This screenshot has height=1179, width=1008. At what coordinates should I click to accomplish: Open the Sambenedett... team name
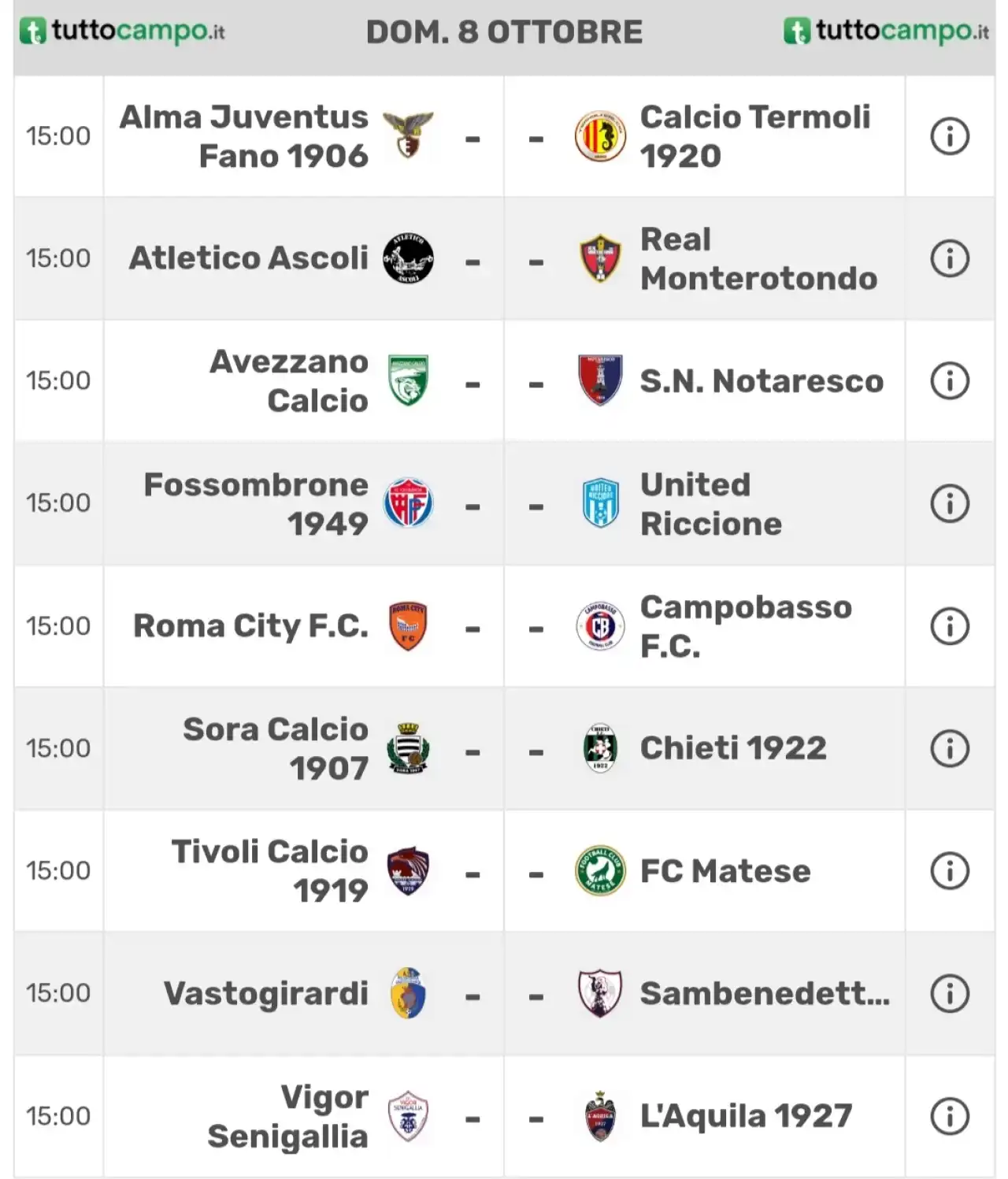click(765, 993)
